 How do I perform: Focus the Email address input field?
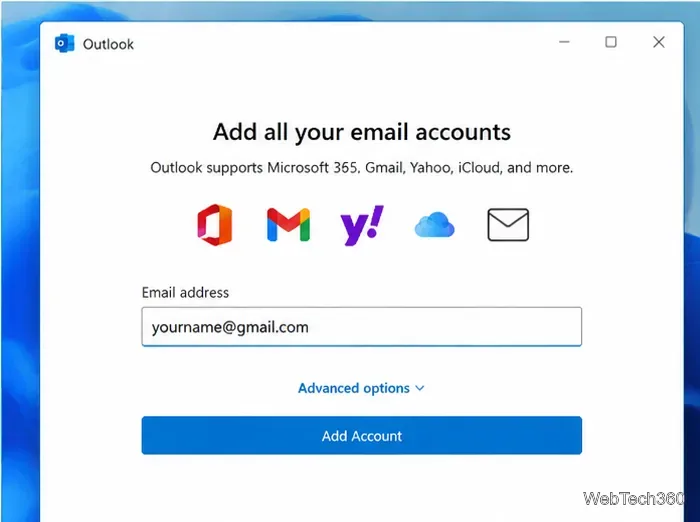tap(362, 326)
